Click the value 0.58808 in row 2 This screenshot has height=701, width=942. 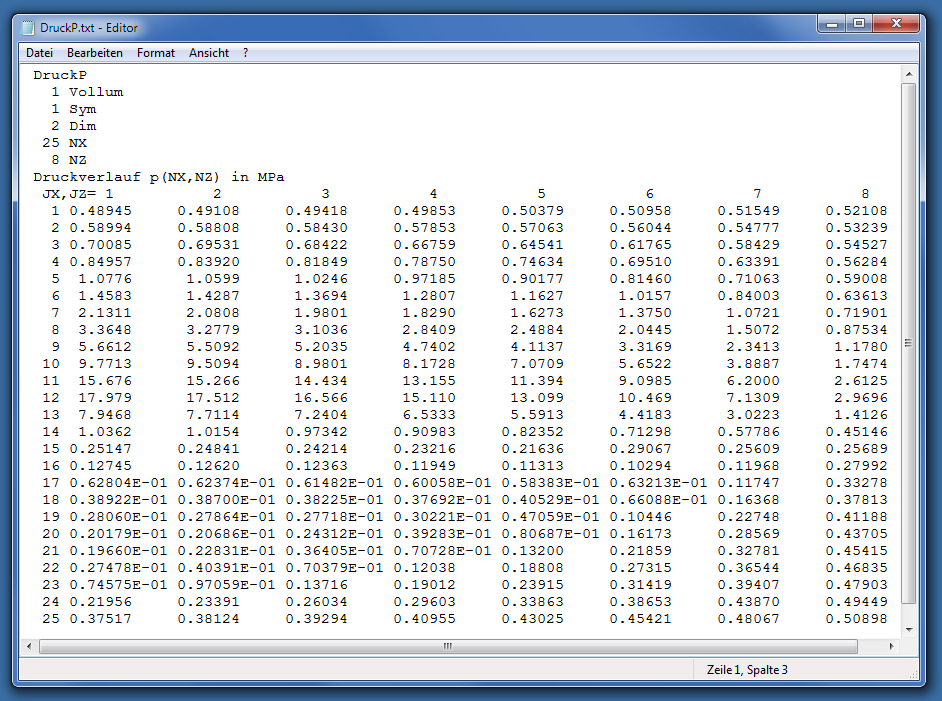click(x=208, y=228)
